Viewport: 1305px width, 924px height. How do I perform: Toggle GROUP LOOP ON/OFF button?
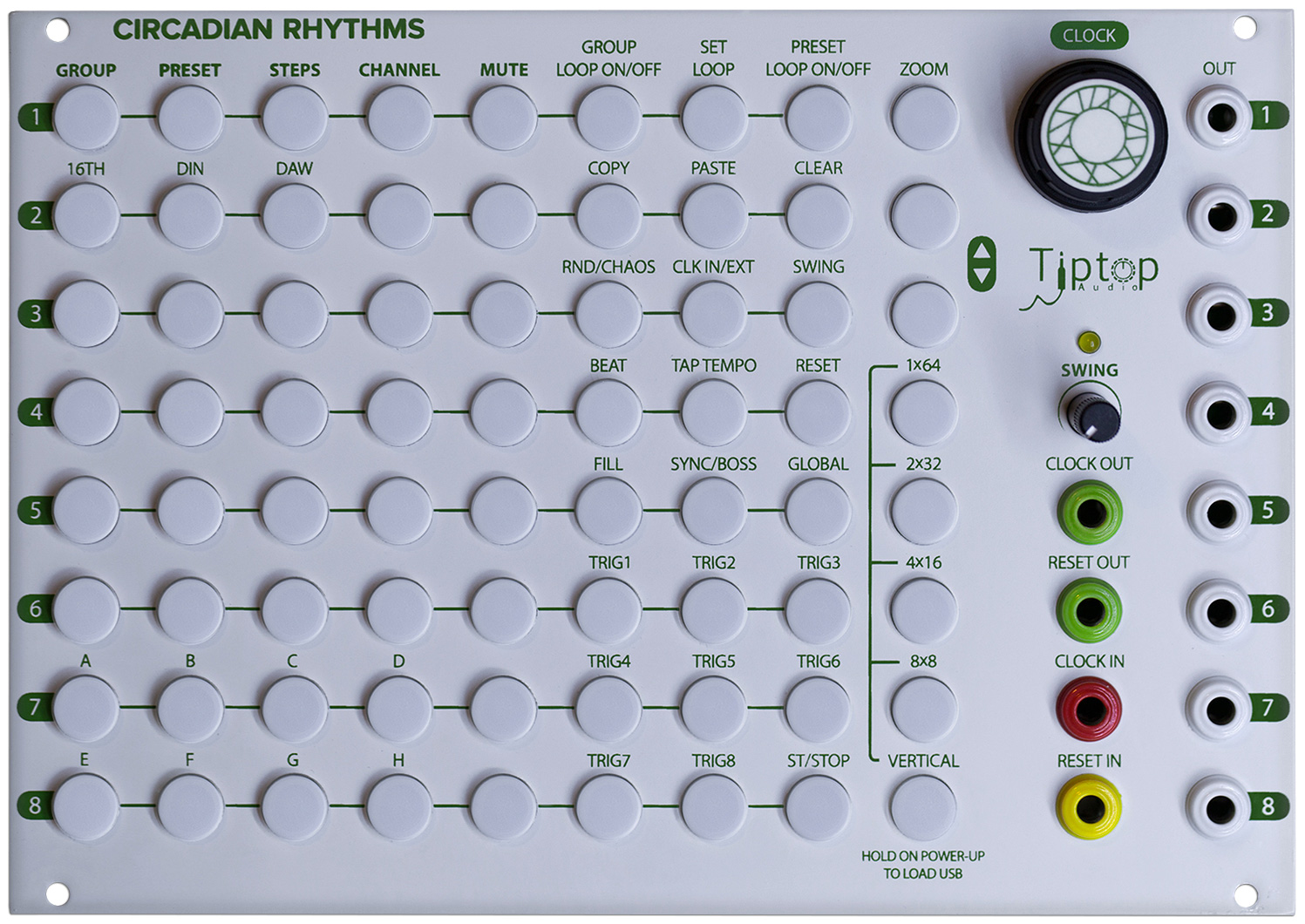pyautogui.click(x=608, y=117)
